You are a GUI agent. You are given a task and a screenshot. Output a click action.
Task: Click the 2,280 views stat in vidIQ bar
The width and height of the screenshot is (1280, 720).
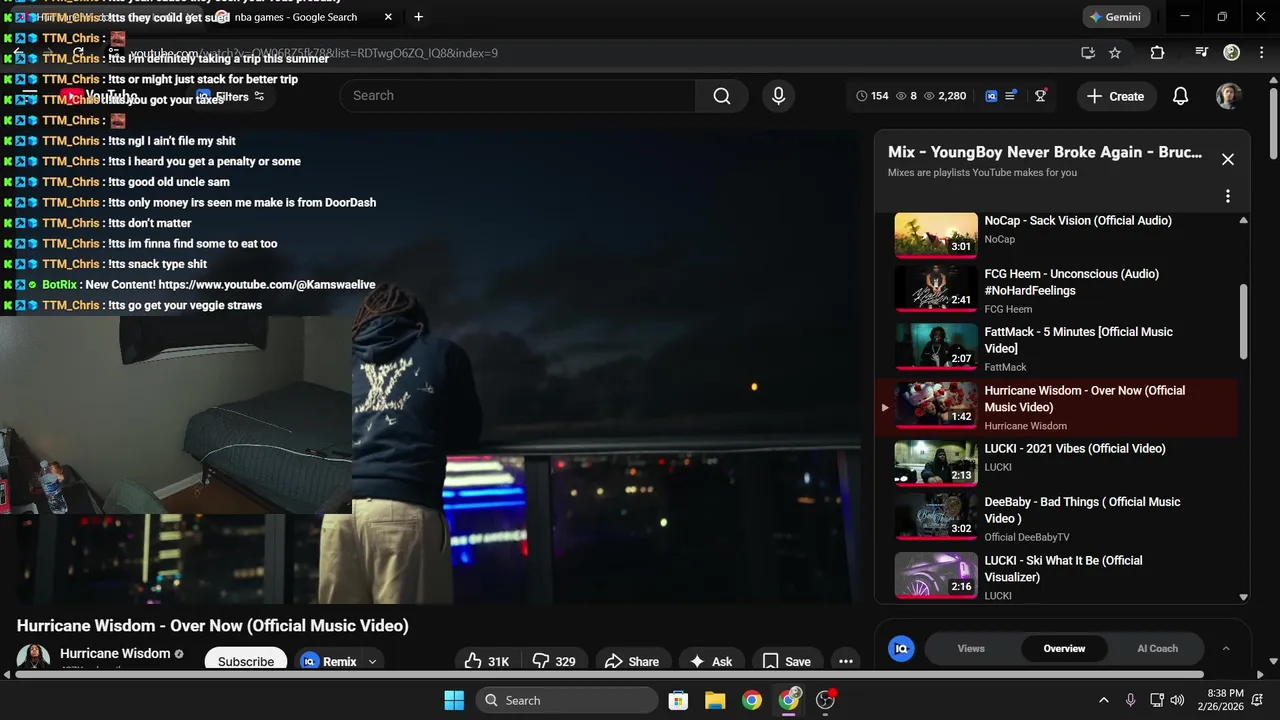(x=945, y=96)
